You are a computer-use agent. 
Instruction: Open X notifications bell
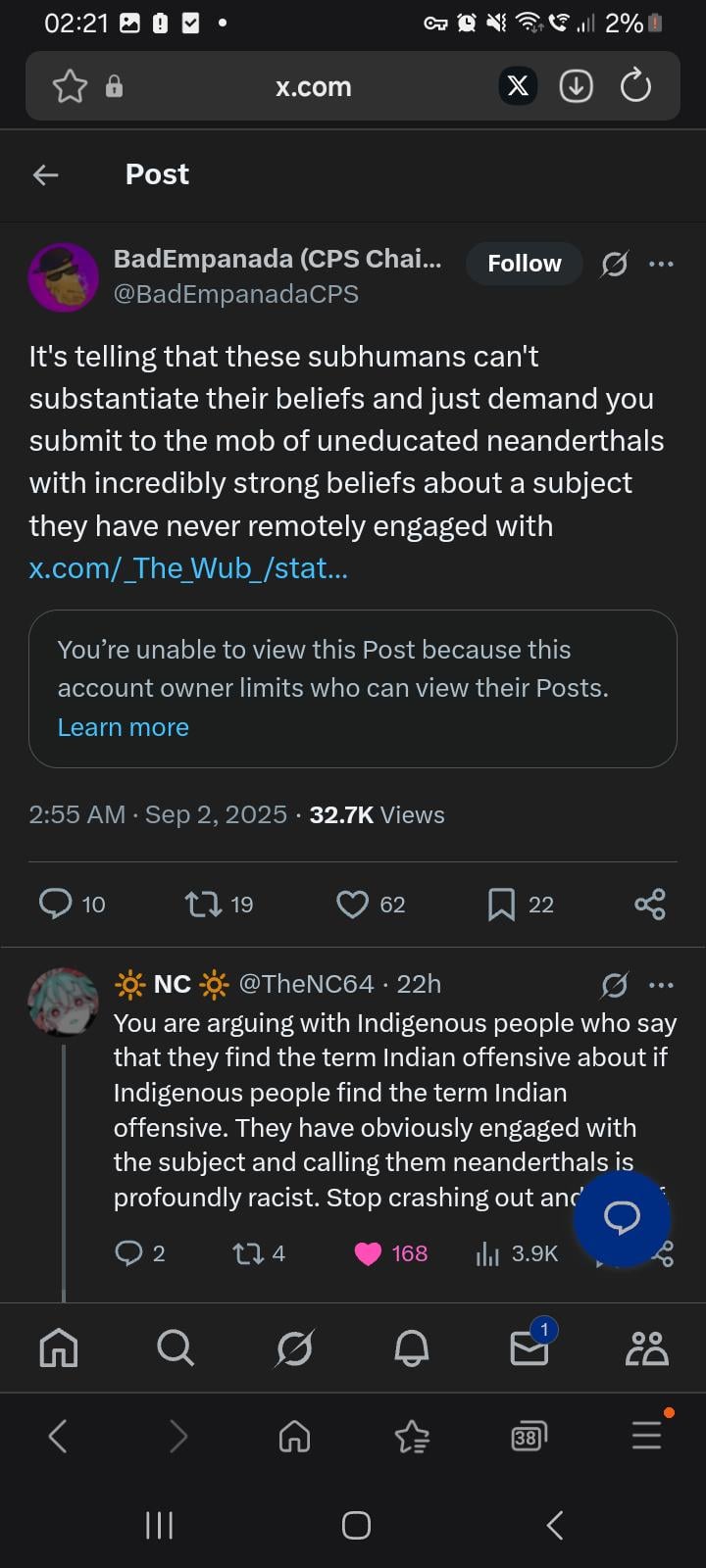(x=411, y=1348)
